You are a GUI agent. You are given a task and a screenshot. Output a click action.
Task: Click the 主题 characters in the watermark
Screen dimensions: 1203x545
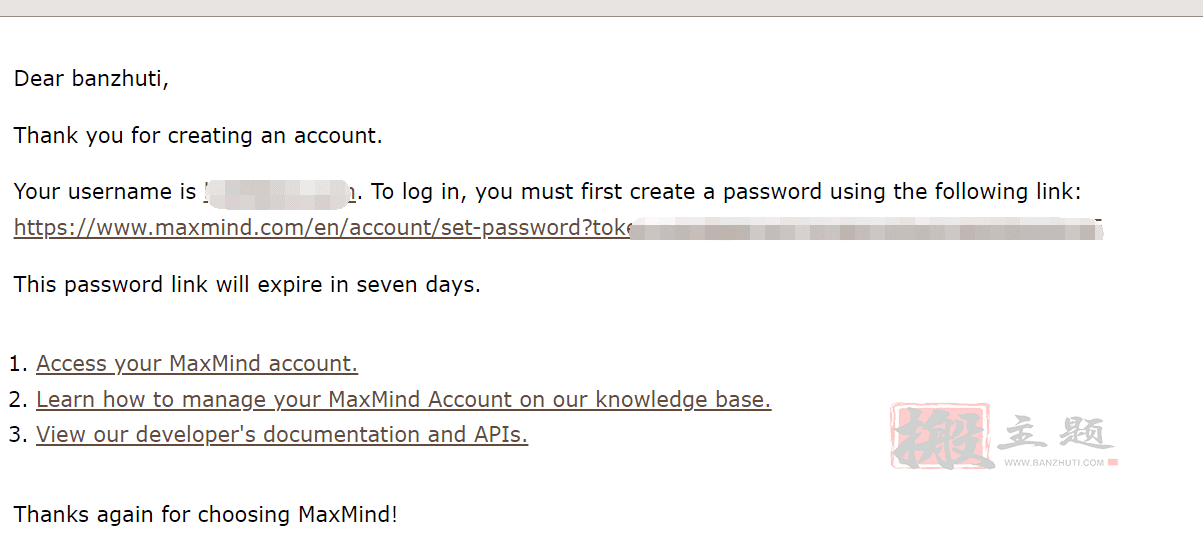pyautogui.click(x=1054, y=433)
